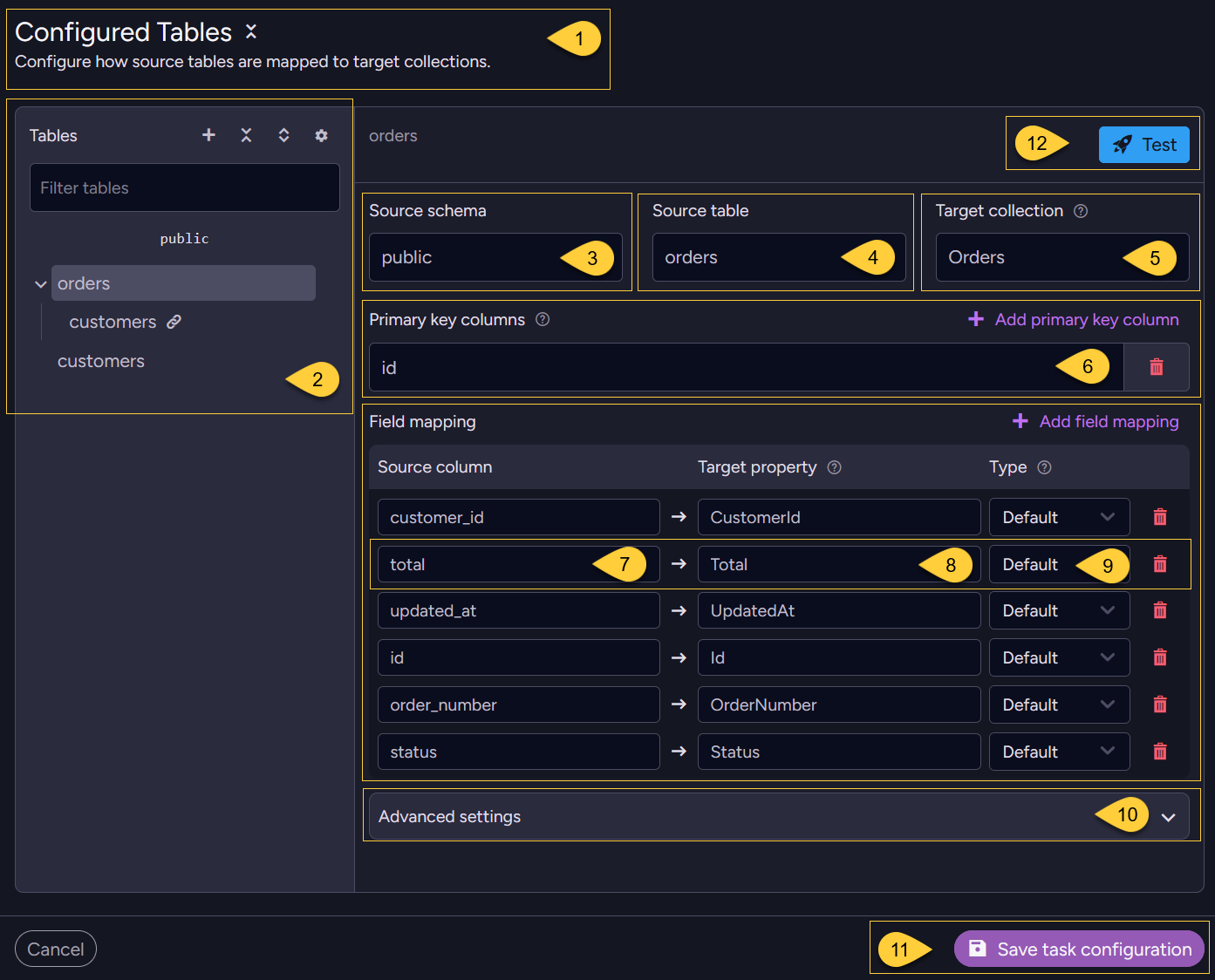Click expand all tables icon

point(283,135)
